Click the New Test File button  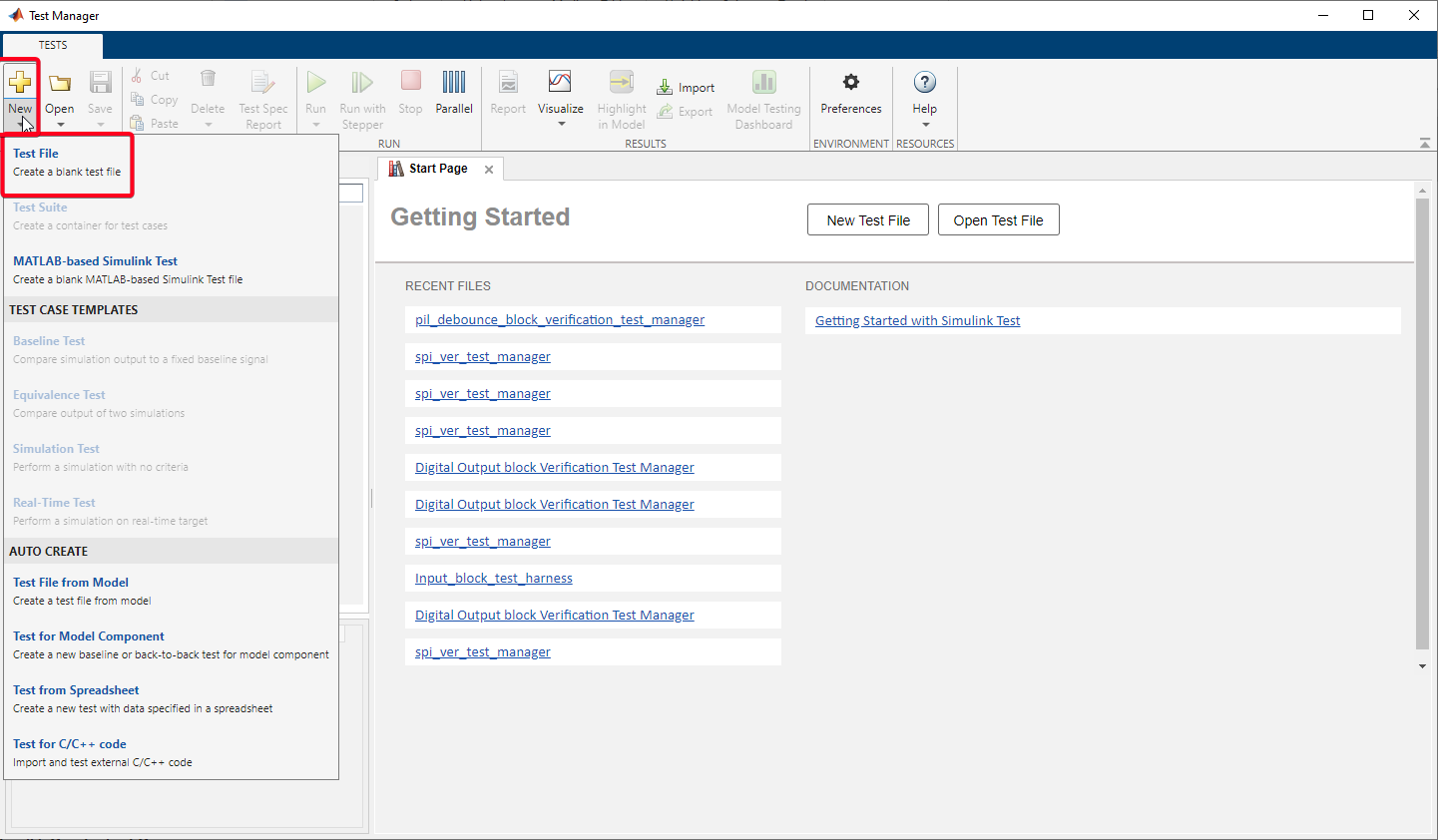coord(868,220)
